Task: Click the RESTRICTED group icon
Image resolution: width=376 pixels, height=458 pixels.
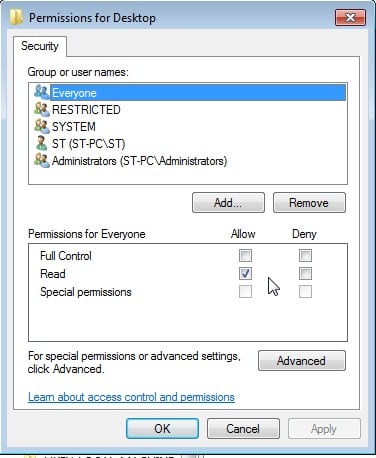Action: [x=42, y=109]
